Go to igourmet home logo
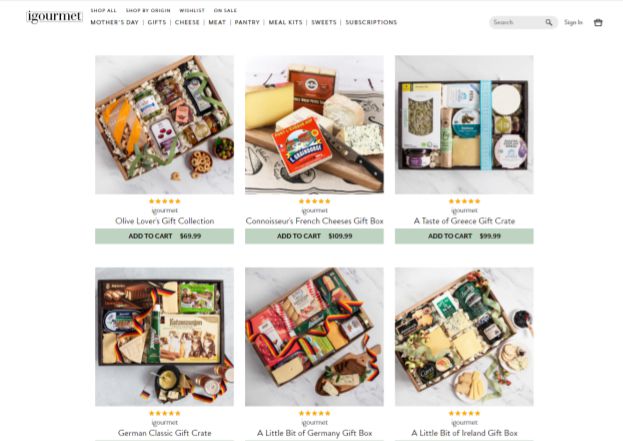The width and height of the screenshot is (623, 441). 54,17
